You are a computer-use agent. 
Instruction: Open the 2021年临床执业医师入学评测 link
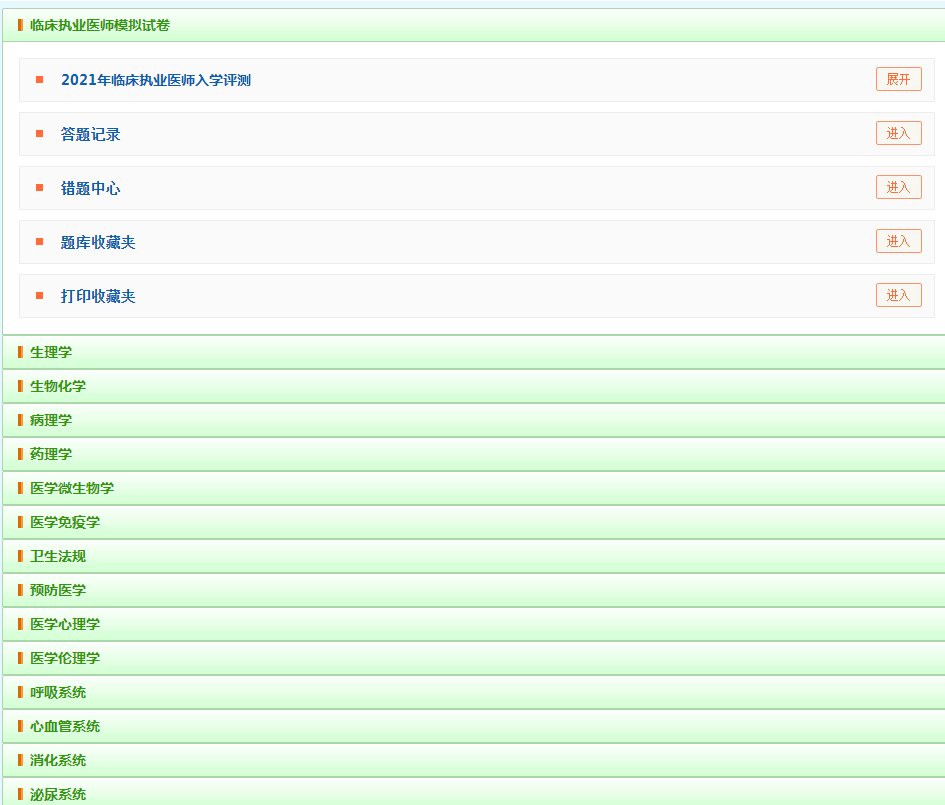(x=156, y=80)
